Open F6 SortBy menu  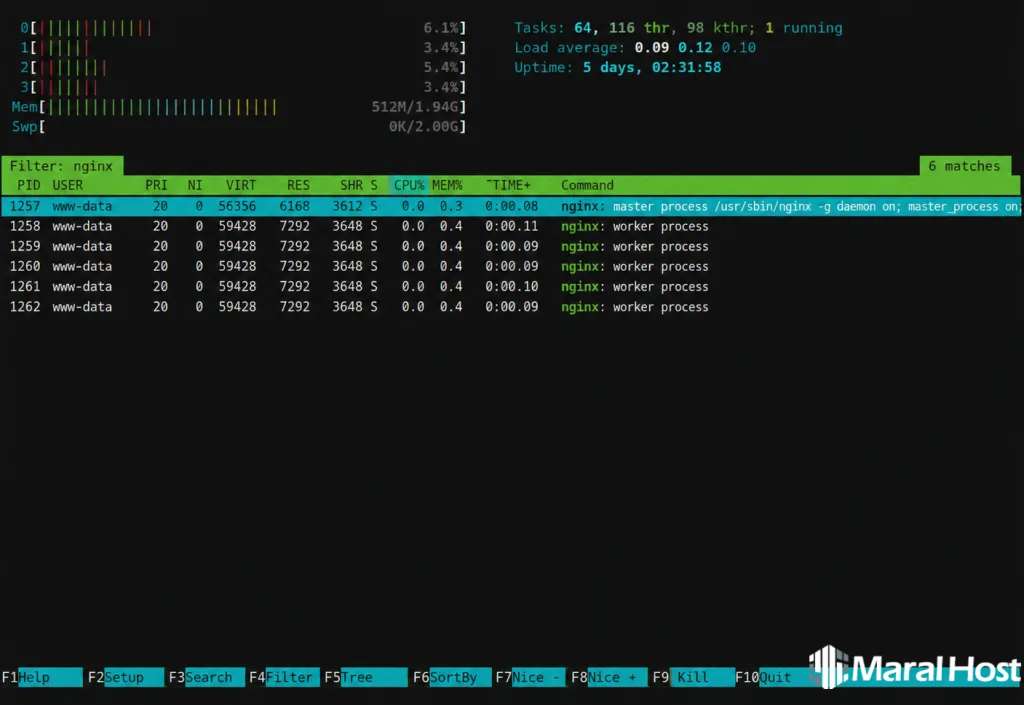451,678
